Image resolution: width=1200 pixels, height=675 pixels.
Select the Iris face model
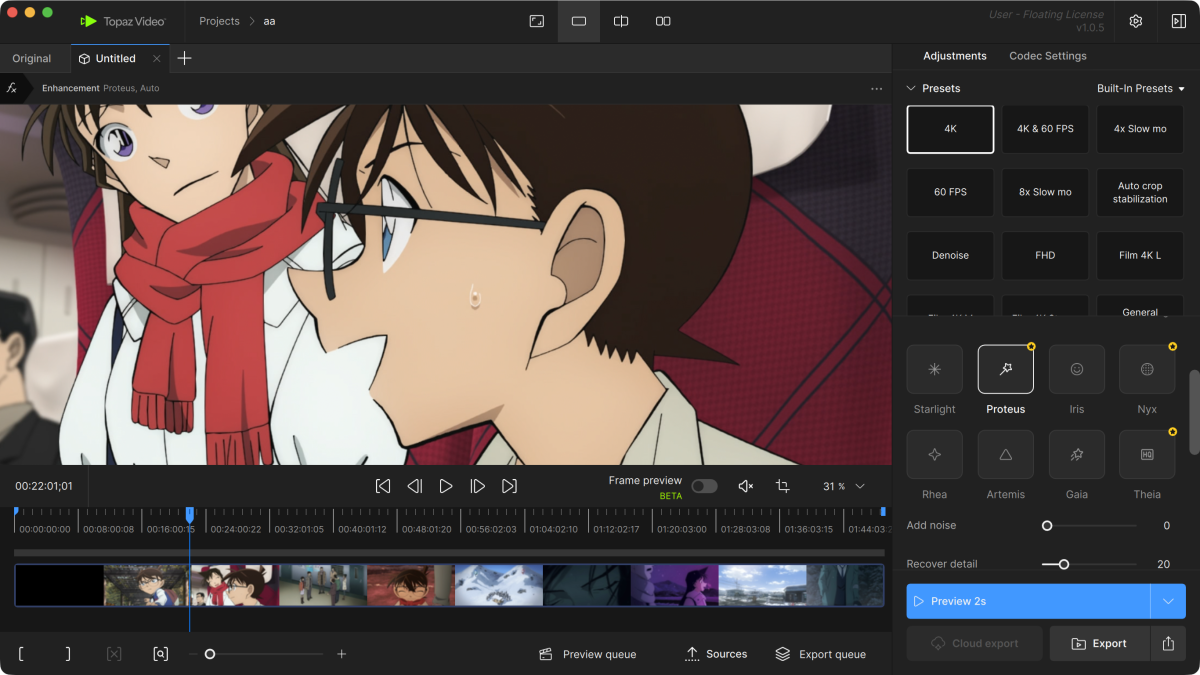[1076, 369]
